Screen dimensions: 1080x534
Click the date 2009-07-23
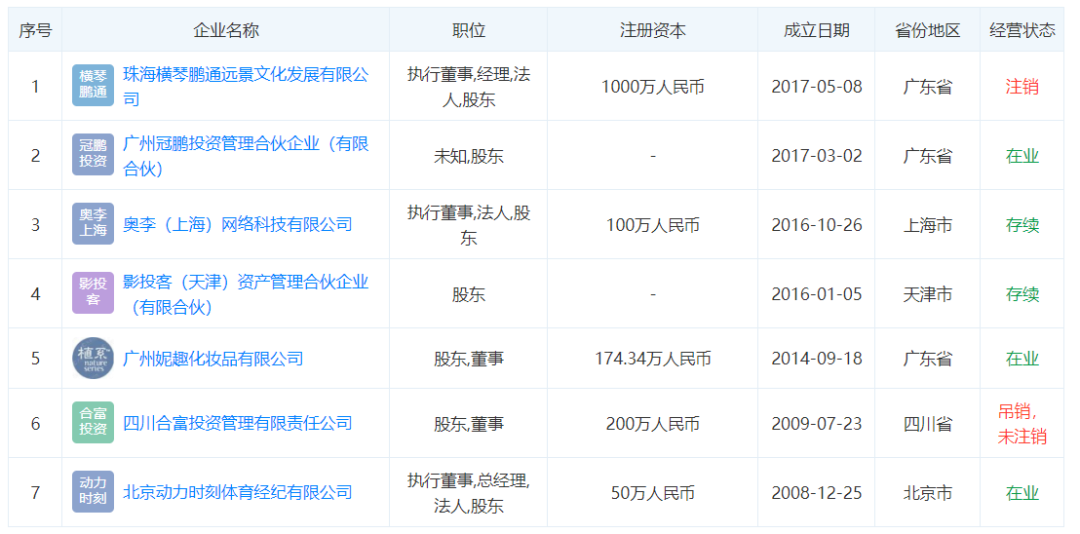816,423
